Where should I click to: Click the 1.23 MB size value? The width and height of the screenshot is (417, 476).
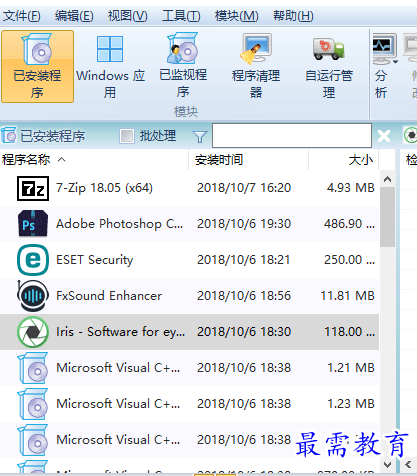click(351, 404)
